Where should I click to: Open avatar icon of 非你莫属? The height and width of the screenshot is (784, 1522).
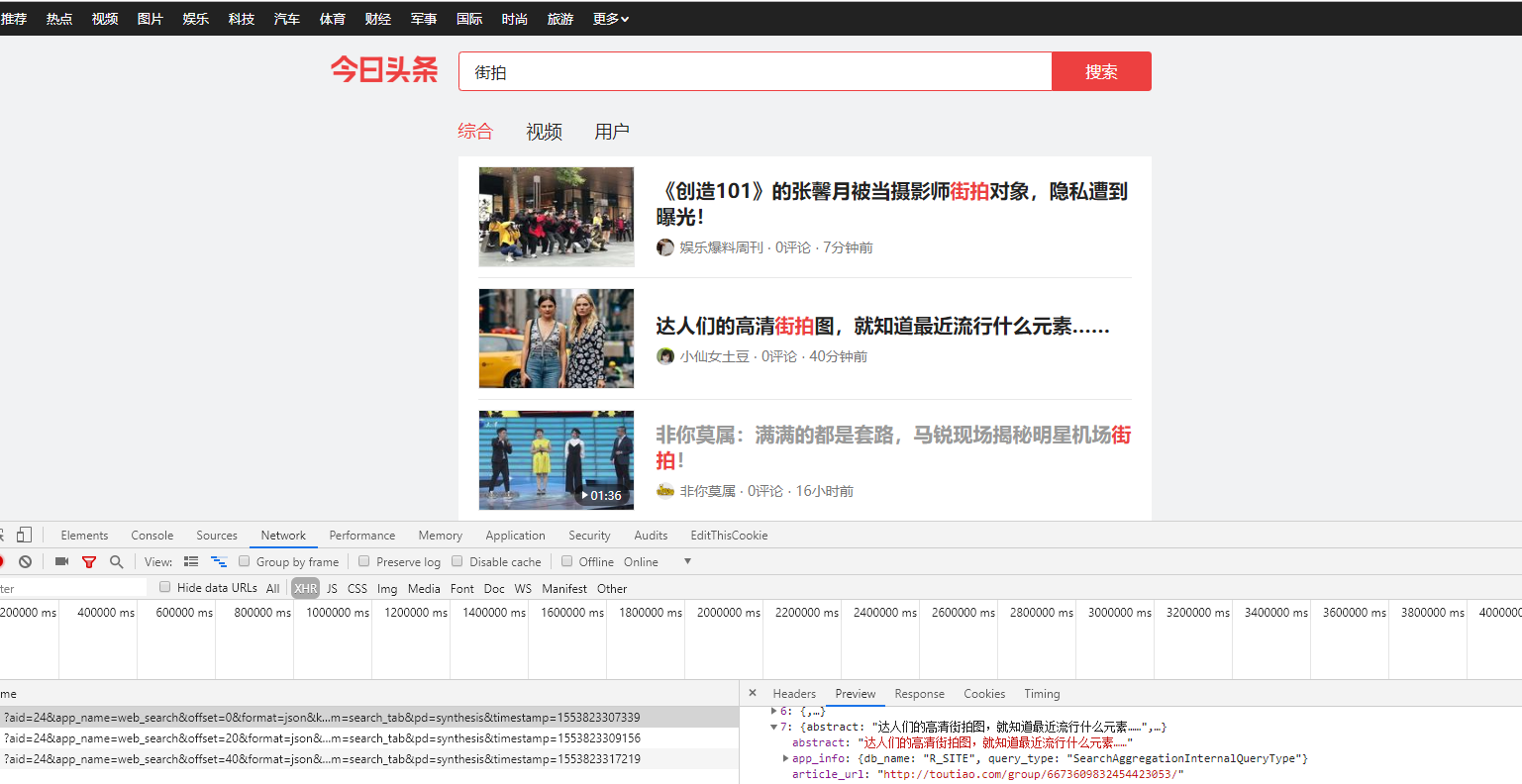665,491
